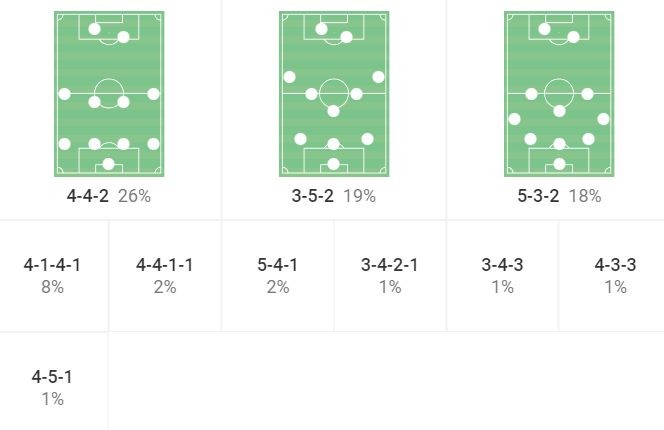664x430 pixels.
Task: Click the 8% value under 4-1-4-1
Action: click(x=52, y=287)
